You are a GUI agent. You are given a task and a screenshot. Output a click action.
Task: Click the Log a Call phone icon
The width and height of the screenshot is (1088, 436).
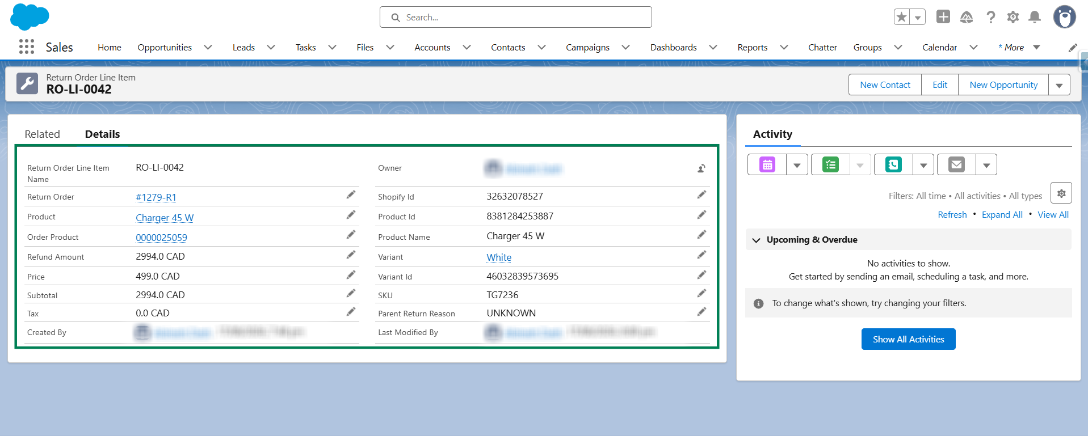[893, 165]
